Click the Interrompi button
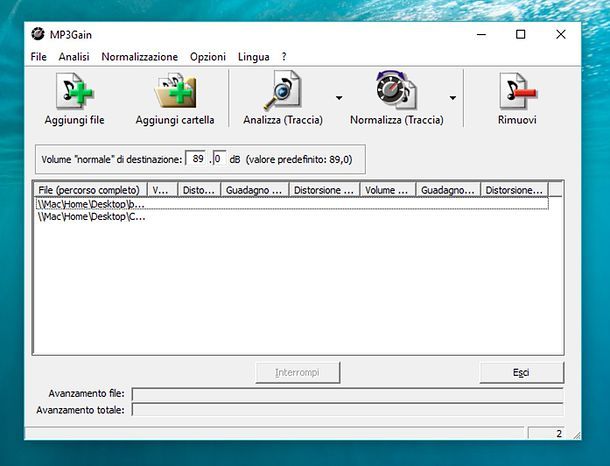This screenshot has width=610, height=466. (x=298, y=373)
